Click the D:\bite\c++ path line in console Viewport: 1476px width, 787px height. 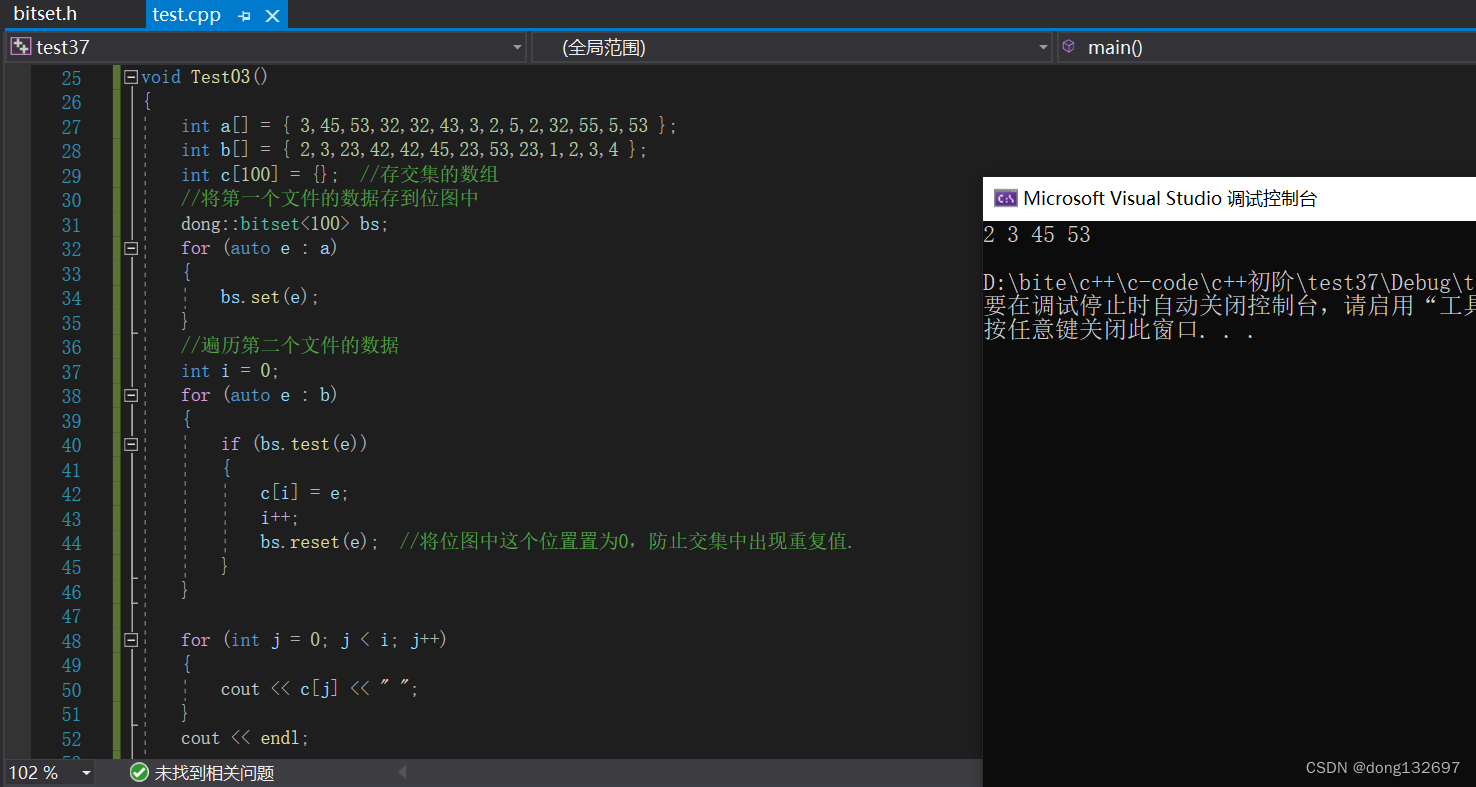pos(1229,283)
